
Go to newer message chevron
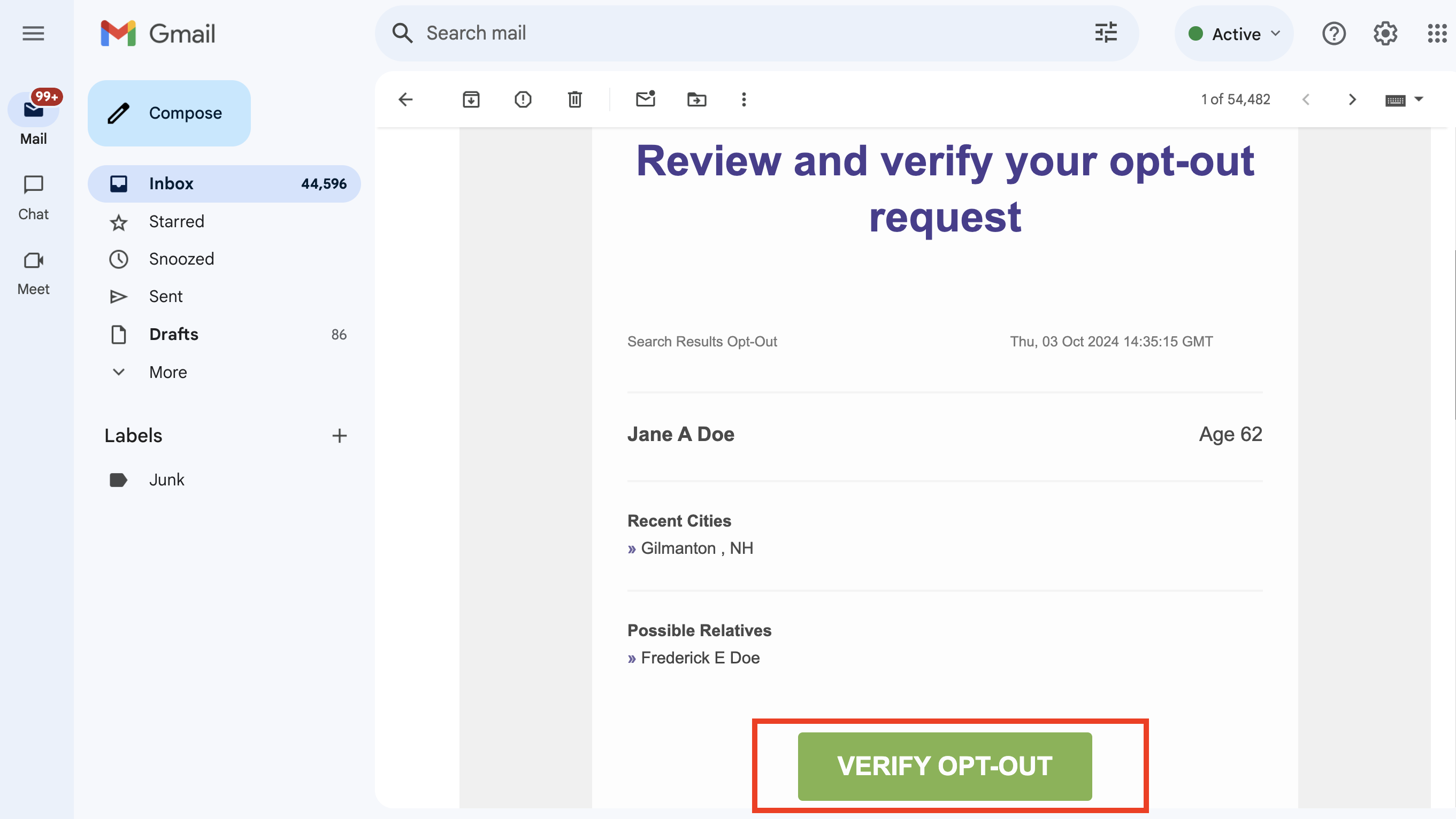click(1306, 99)
